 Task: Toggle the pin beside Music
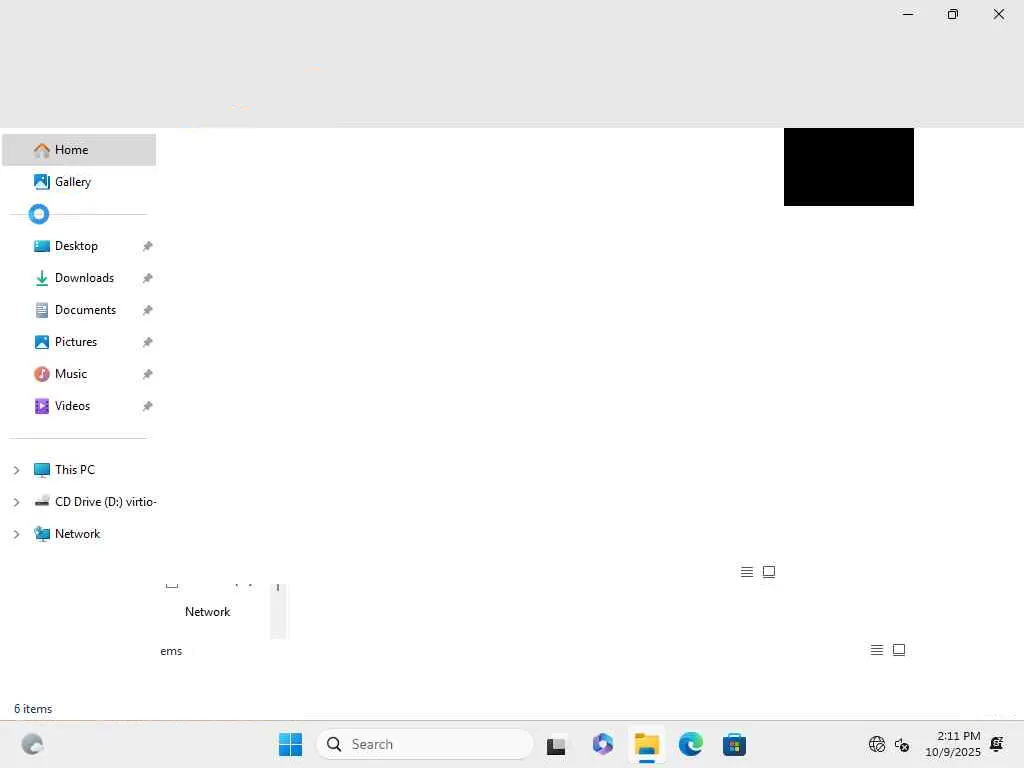[148, 374]
